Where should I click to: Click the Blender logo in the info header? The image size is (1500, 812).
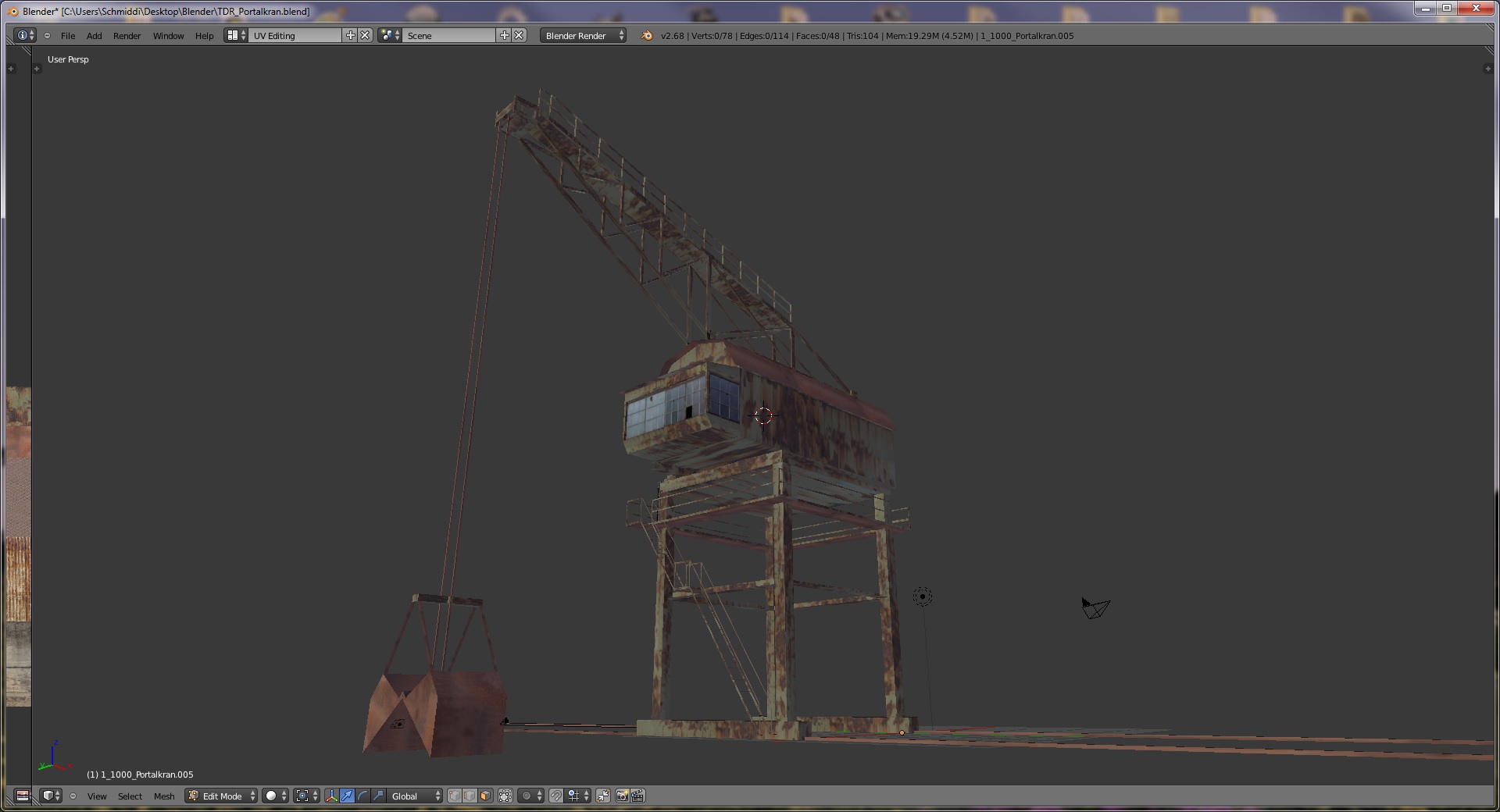(x=646, y=35)
